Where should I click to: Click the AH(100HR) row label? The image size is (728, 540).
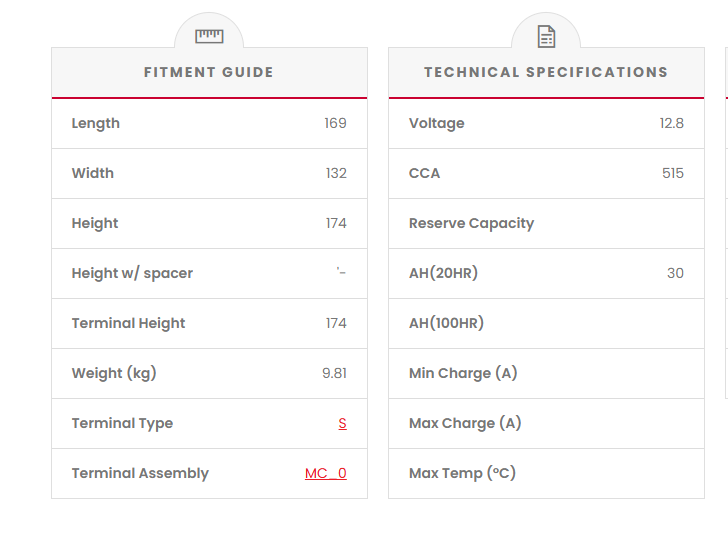pyautogui.click(x=446, y=323)
